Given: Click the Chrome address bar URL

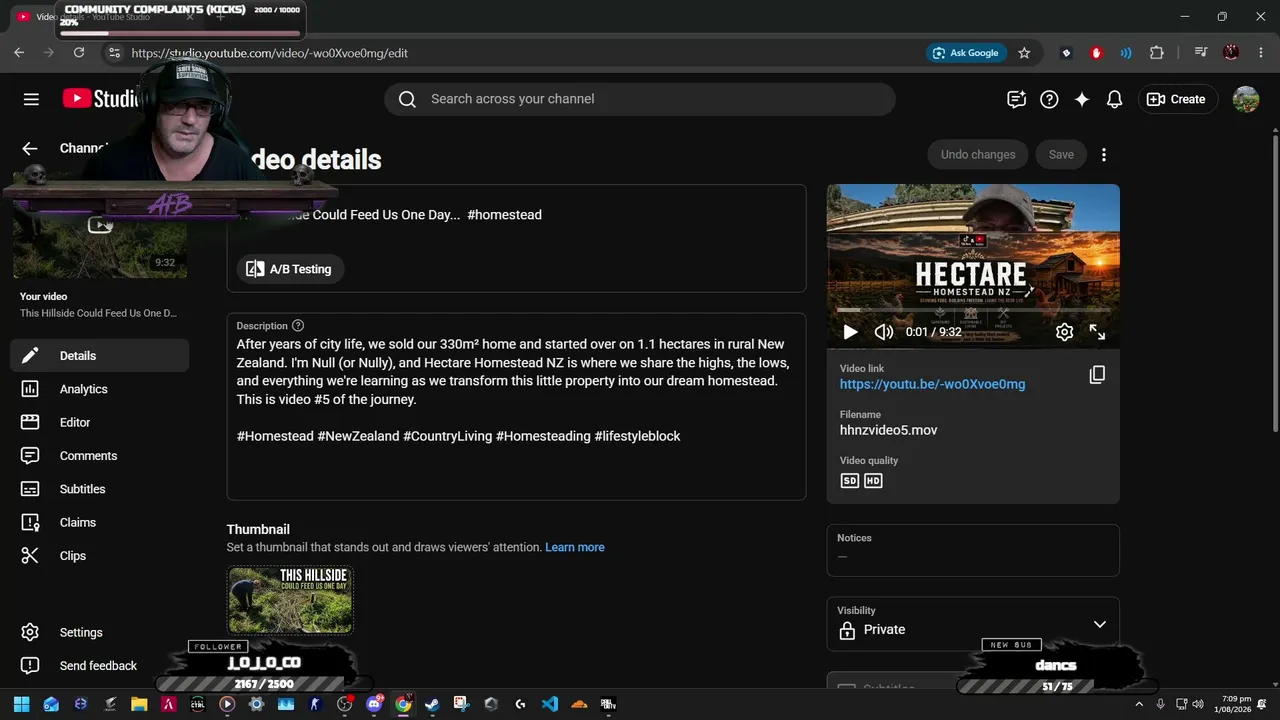Looking at the screenshot, I should click(x=270, y=53).
